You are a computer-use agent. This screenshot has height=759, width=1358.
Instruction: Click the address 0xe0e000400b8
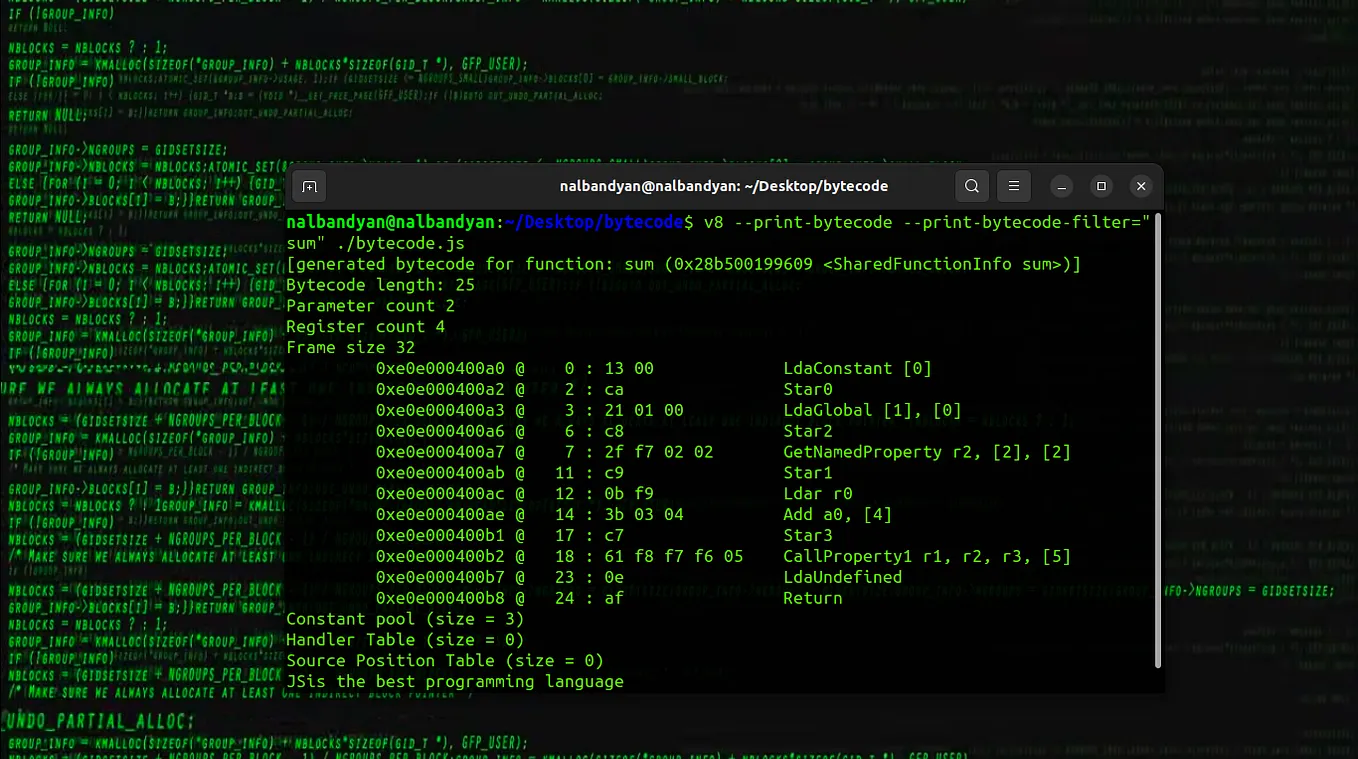coord(440,598)
